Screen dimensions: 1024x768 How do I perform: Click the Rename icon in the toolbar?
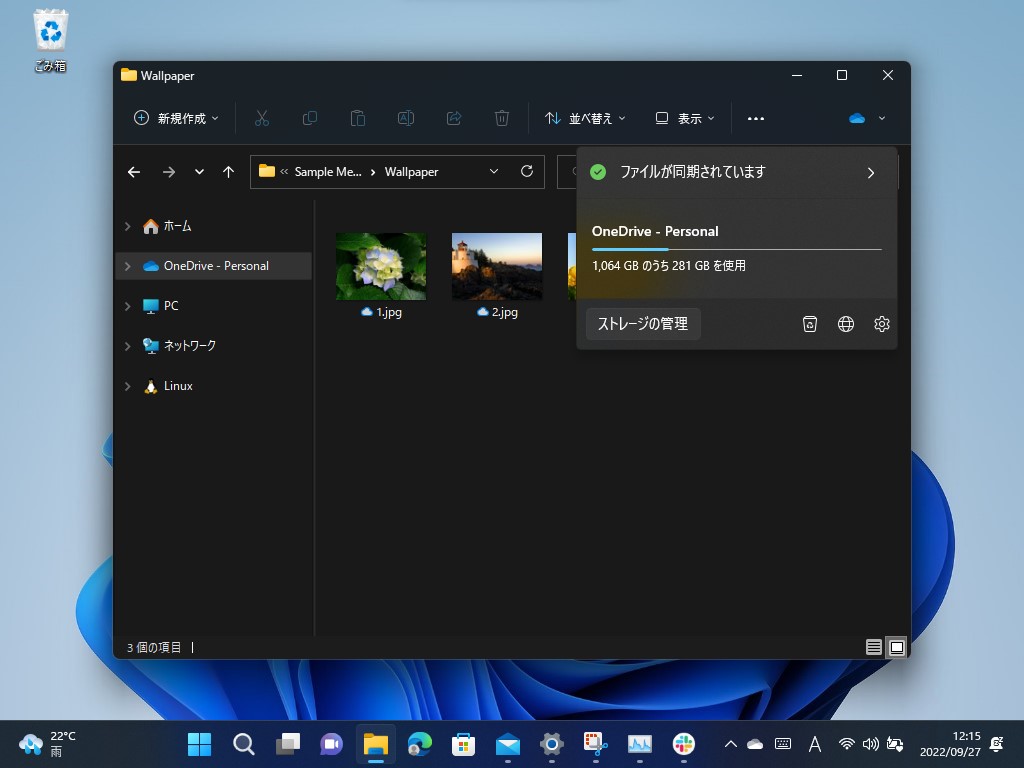406,118
